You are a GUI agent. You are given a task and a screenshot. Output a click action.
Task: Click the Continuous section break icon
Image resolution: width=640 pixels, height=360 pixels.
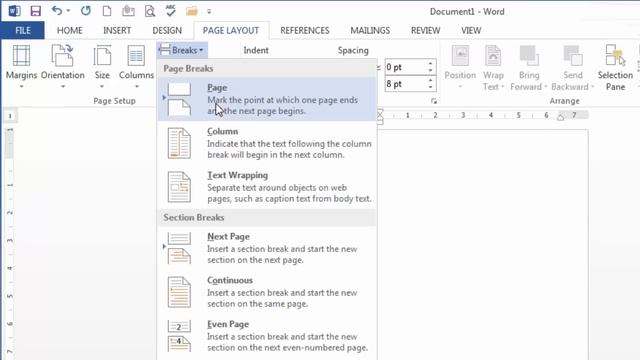click(179, 292)
